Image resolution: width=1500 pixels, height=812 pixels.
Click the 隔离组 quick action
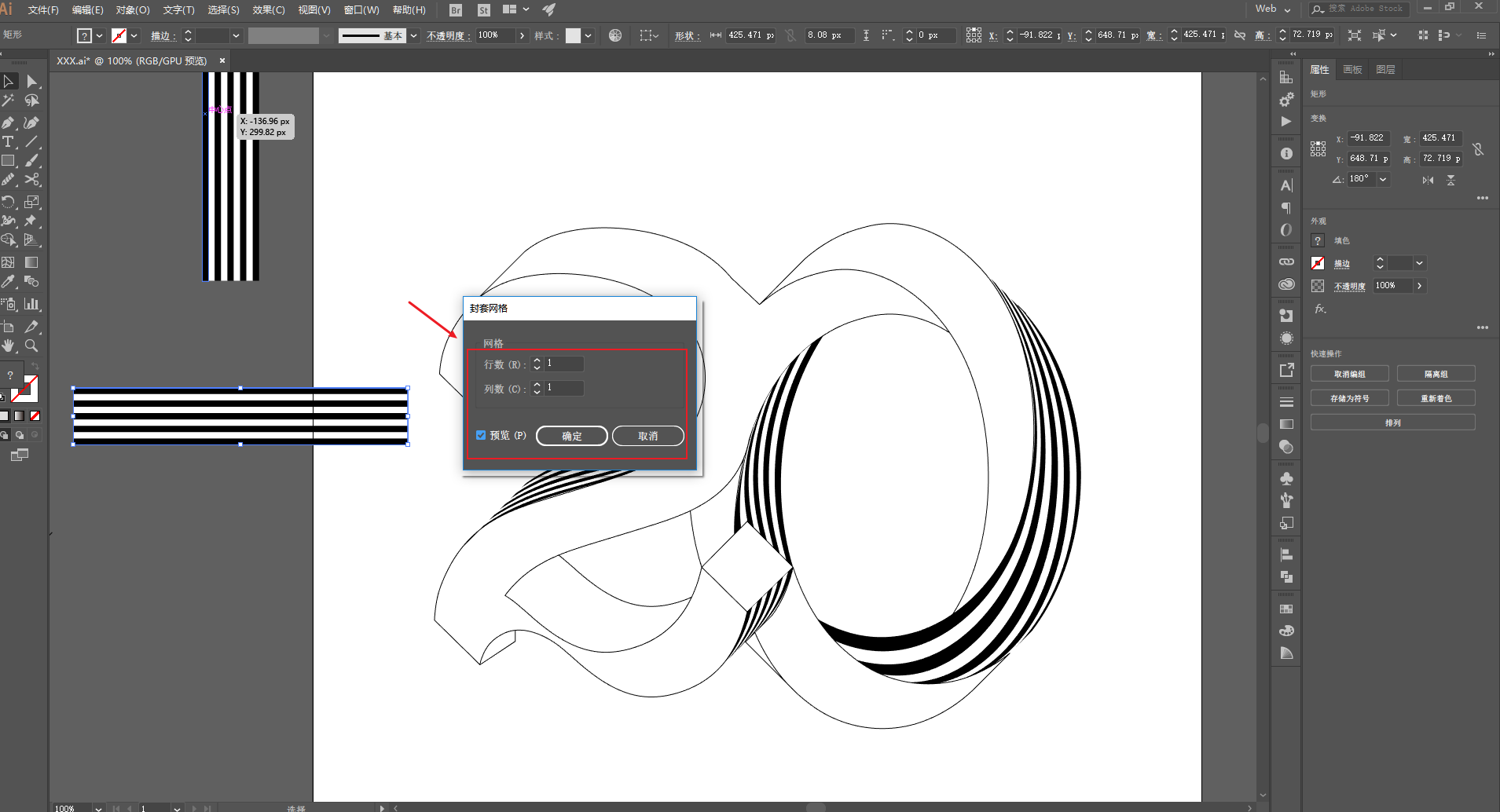pos(1436,374)
